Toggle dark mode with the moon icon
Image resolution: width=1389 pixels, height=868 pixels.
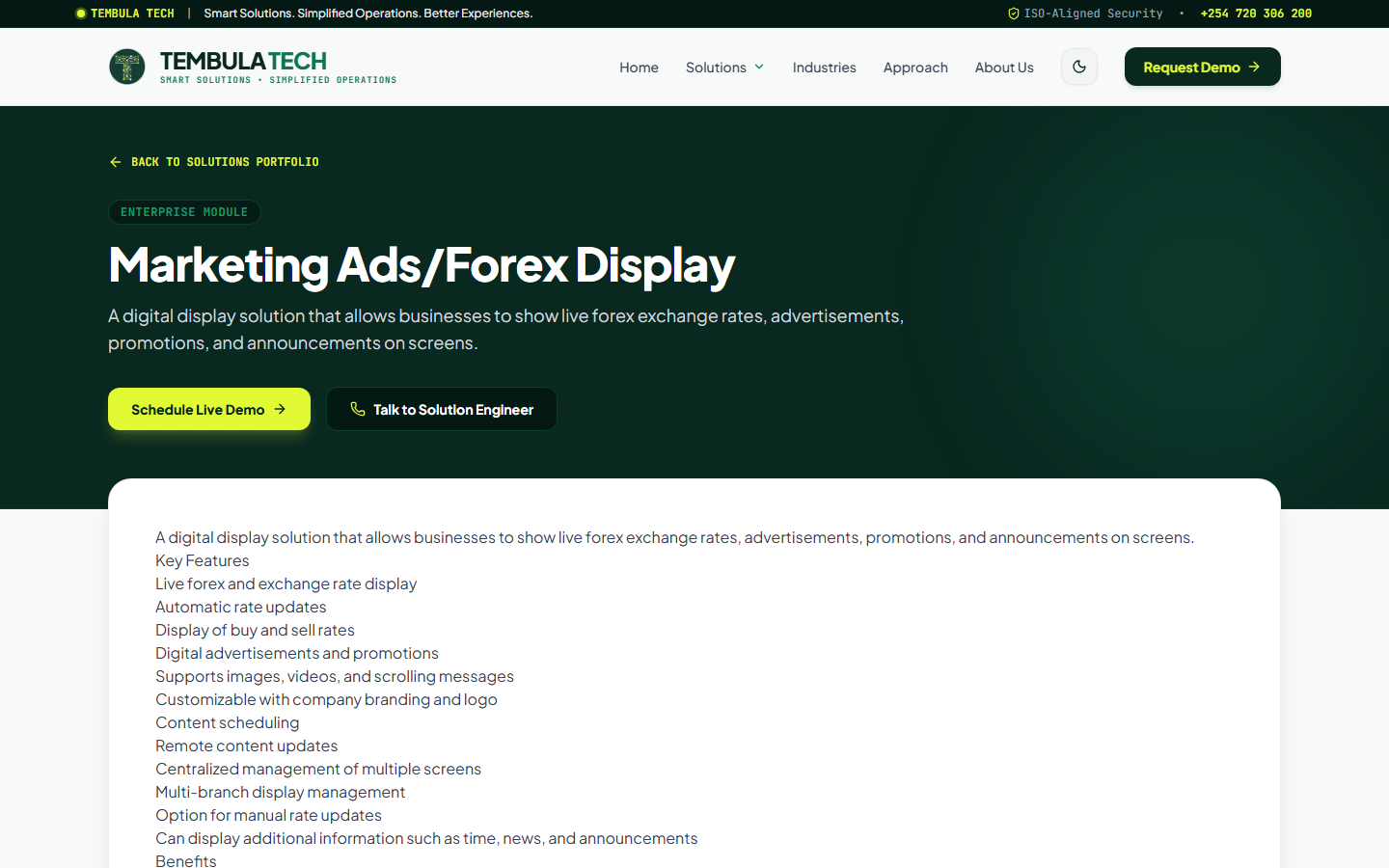[x=1079, y=67]
